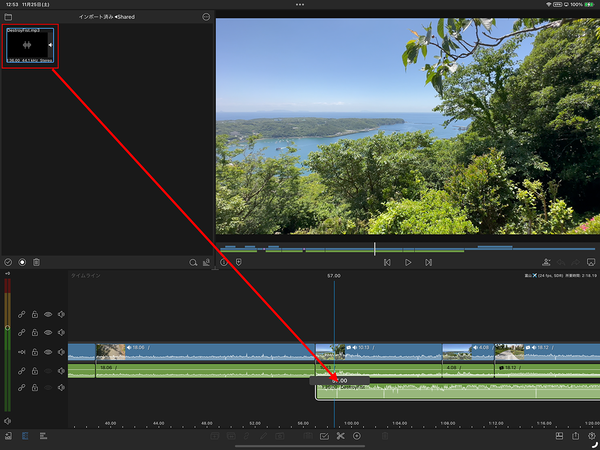
Task: Lock the top overlay track
Action: 35,314
